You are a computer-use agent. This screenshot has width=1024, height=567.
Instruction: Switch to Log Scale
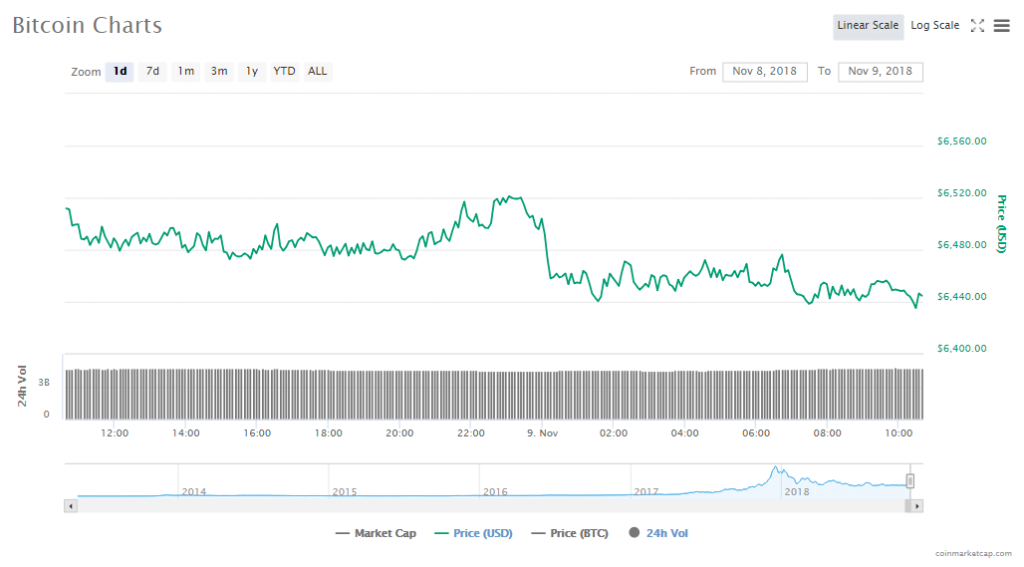(934, 26)
